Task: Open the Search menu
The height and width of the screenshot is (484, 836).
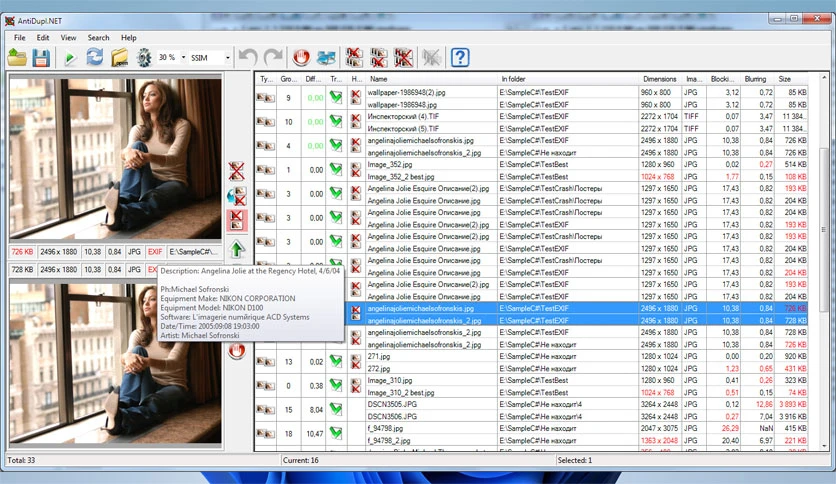Action: pyautogui.click(x=98, y=38)
